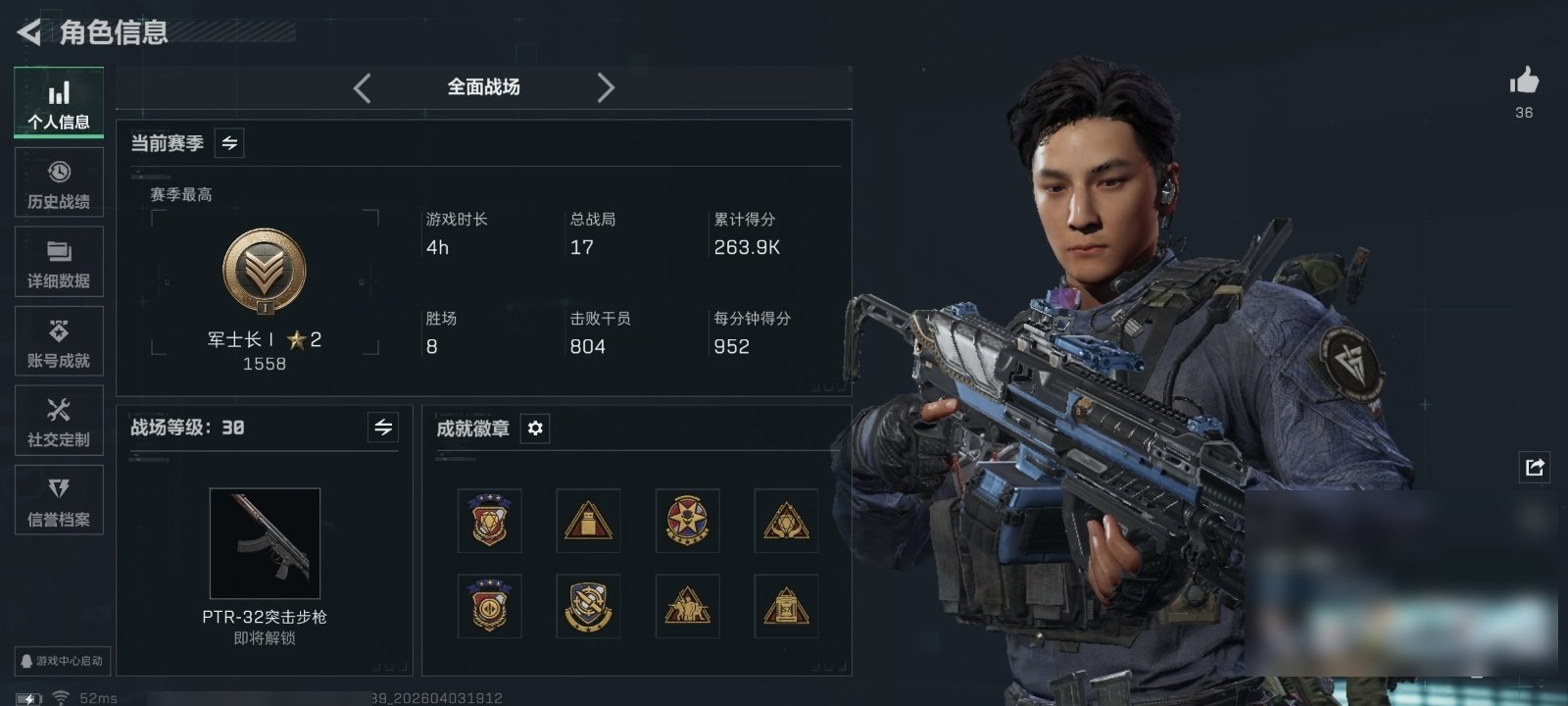Switch to next mode with right chevron
Image resolution: width=1568 pixels, height=706 pixels.
point(606,88)
